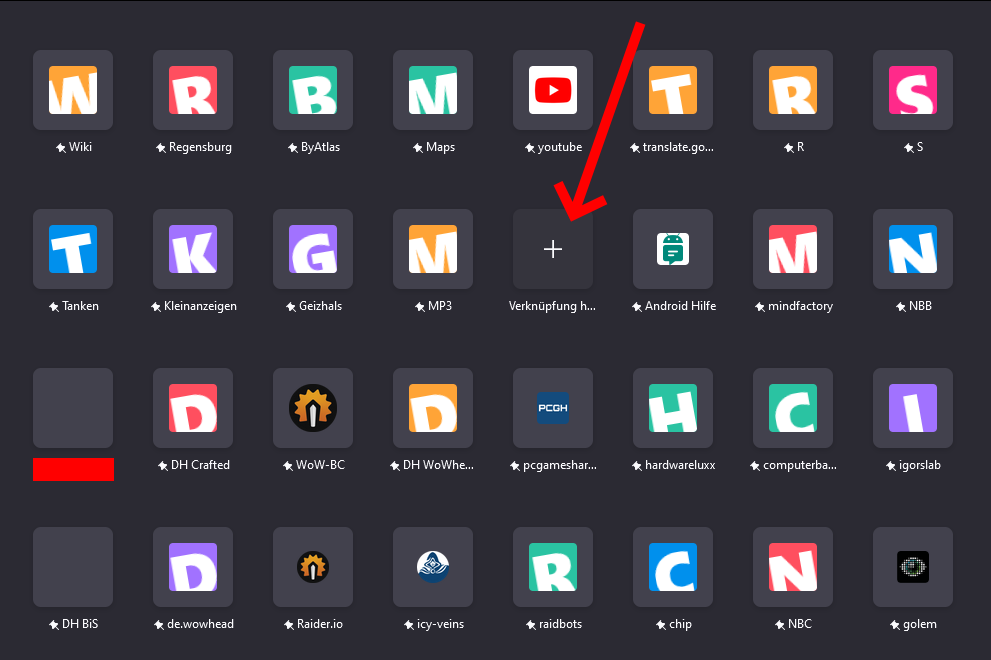Click the igorslab shortcut tile
991x660 pixels.
point(913,408)
